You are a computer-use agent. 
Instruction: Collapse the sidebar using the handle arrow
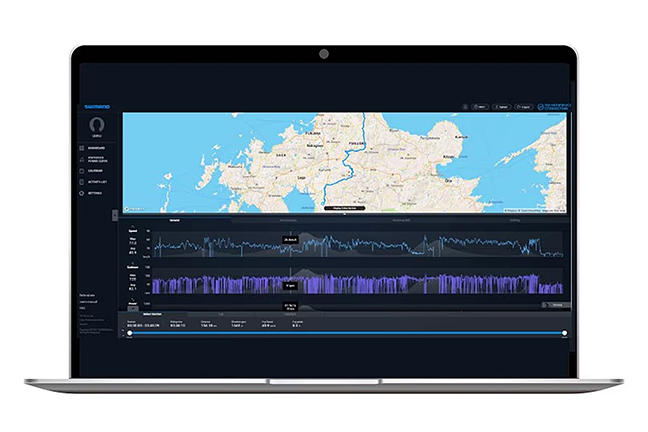coord(115,215)
